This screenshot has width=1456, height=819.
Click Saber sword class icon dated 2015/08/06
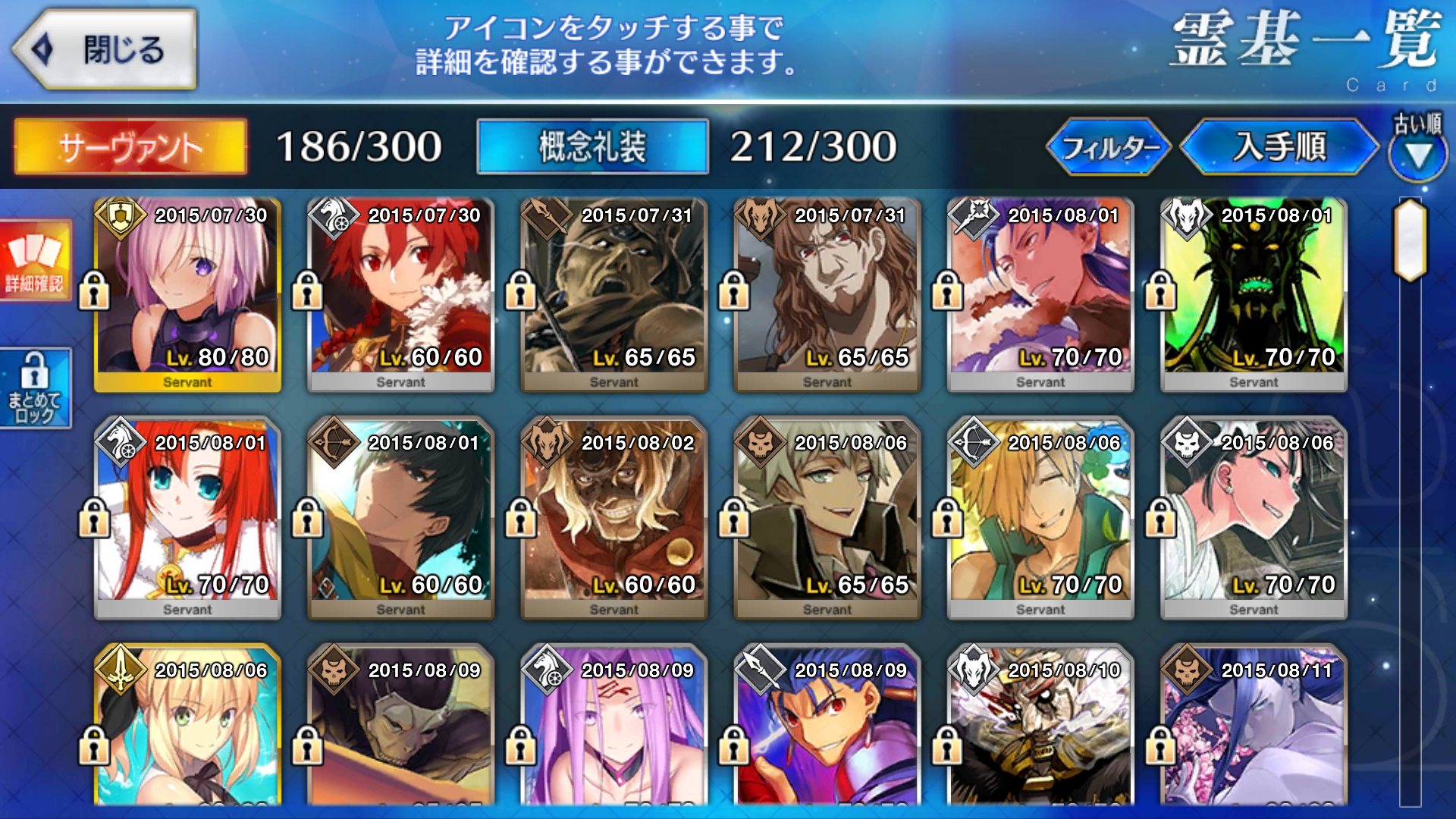pos(120,669)
